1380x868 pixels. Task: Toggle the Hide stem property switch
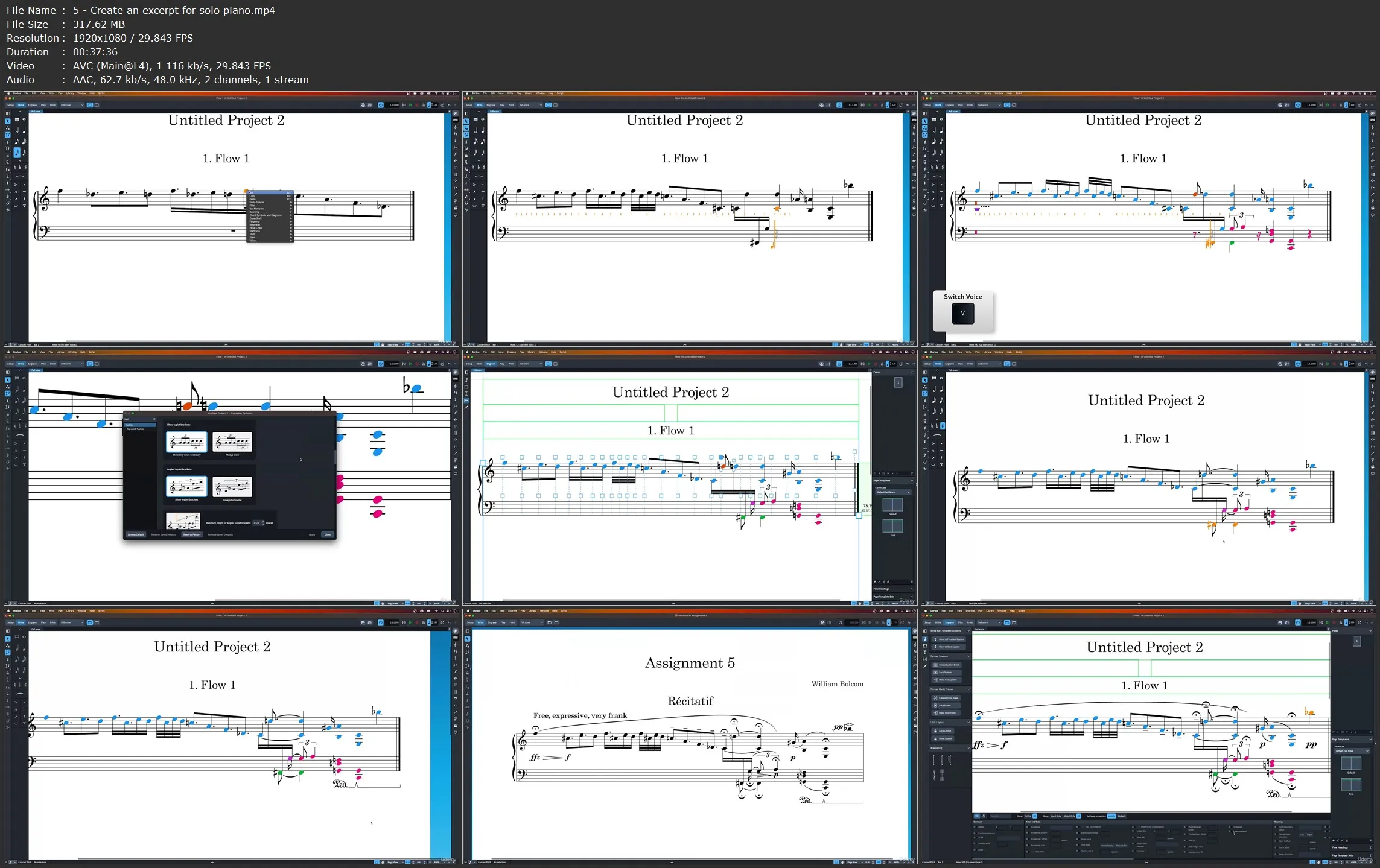pyautogui.click(x=1230, y=827)
